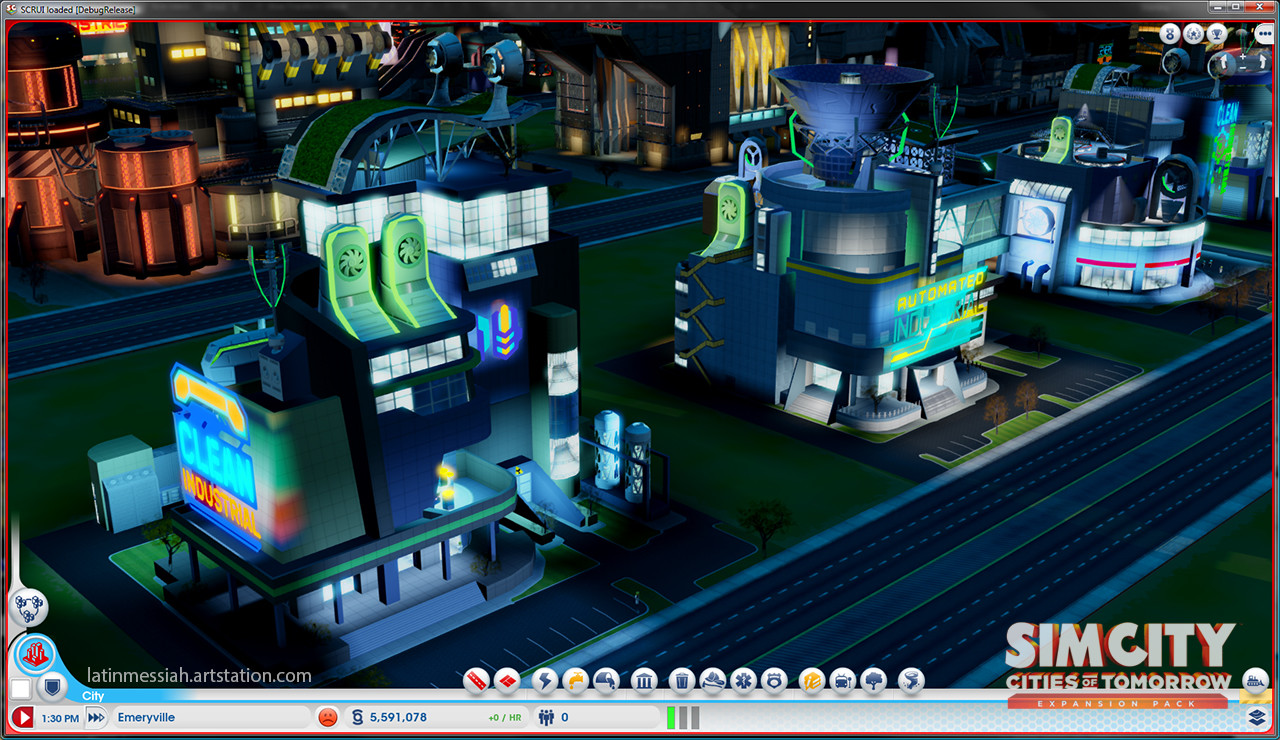
Task: Open the Roads tool
Action: pos(477,681)
